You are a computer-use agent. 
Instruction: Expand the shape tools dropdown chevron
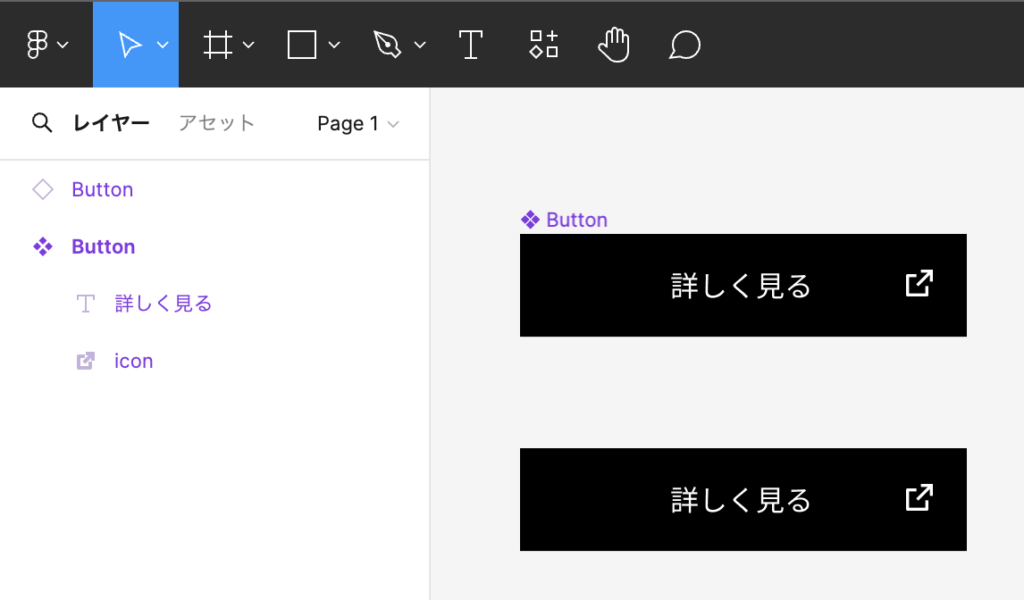334,45
